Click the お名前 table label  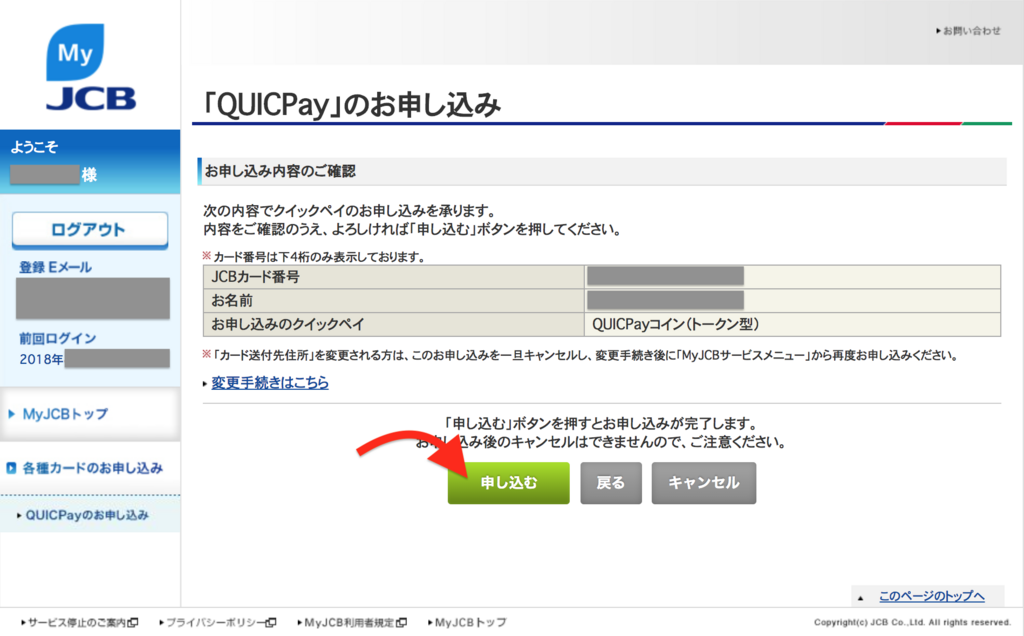[x=232, y=300]
